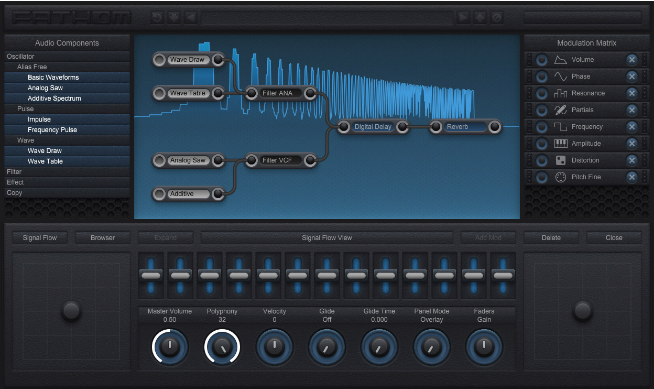Expand the Effect category
The height and width of the screenshot is (389, 654).
[x=67, y=182]
